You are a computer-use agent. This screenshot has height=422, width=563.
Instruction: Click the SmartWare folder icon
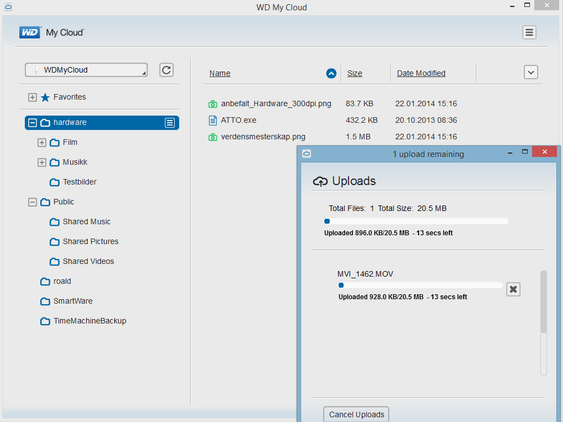[x=45, y=301]
